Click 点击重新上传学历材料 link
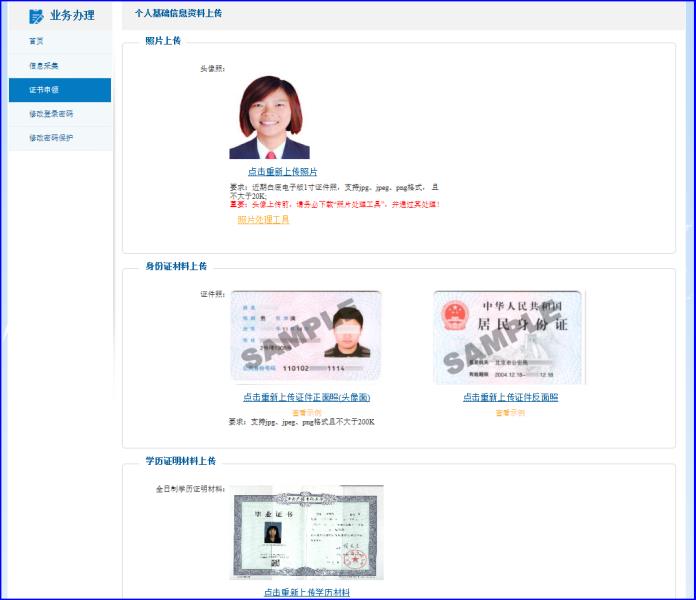Screen dimensions: 696x600 [307, 592]
